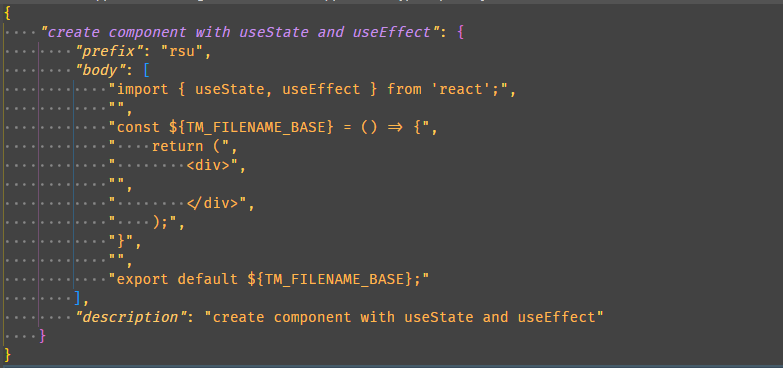
Task: Click the "}" string line in body
Action: pyautogui.click(x=125, y=242)
